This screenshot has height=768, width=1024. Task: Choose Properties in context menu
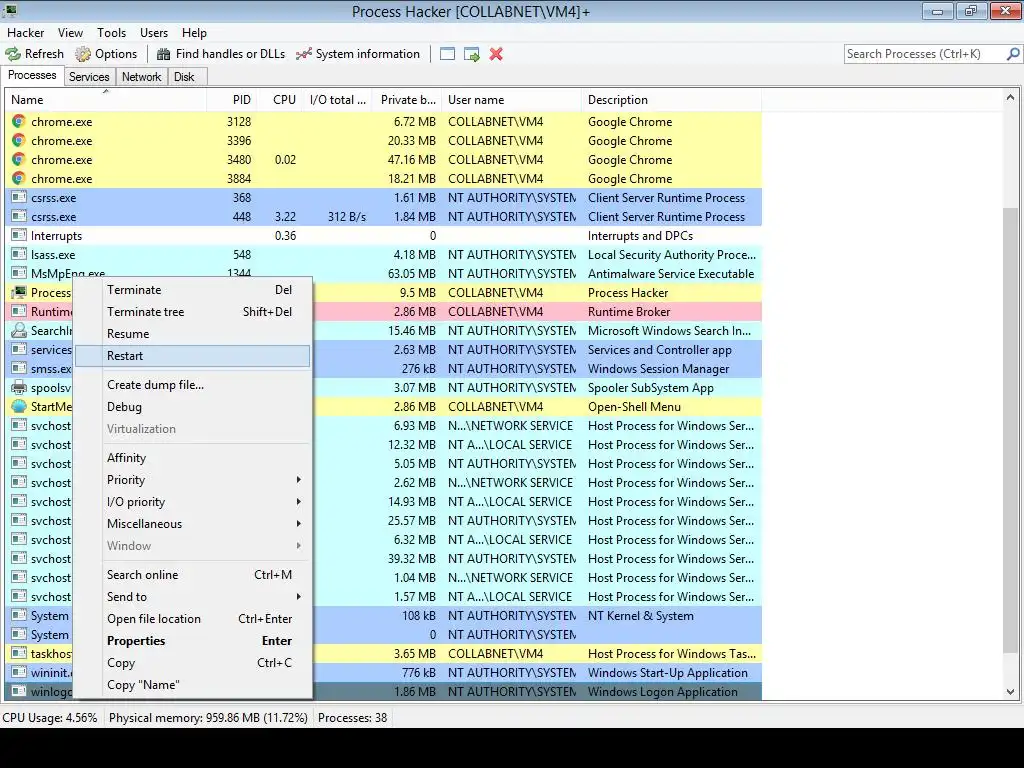coord(193,641)
